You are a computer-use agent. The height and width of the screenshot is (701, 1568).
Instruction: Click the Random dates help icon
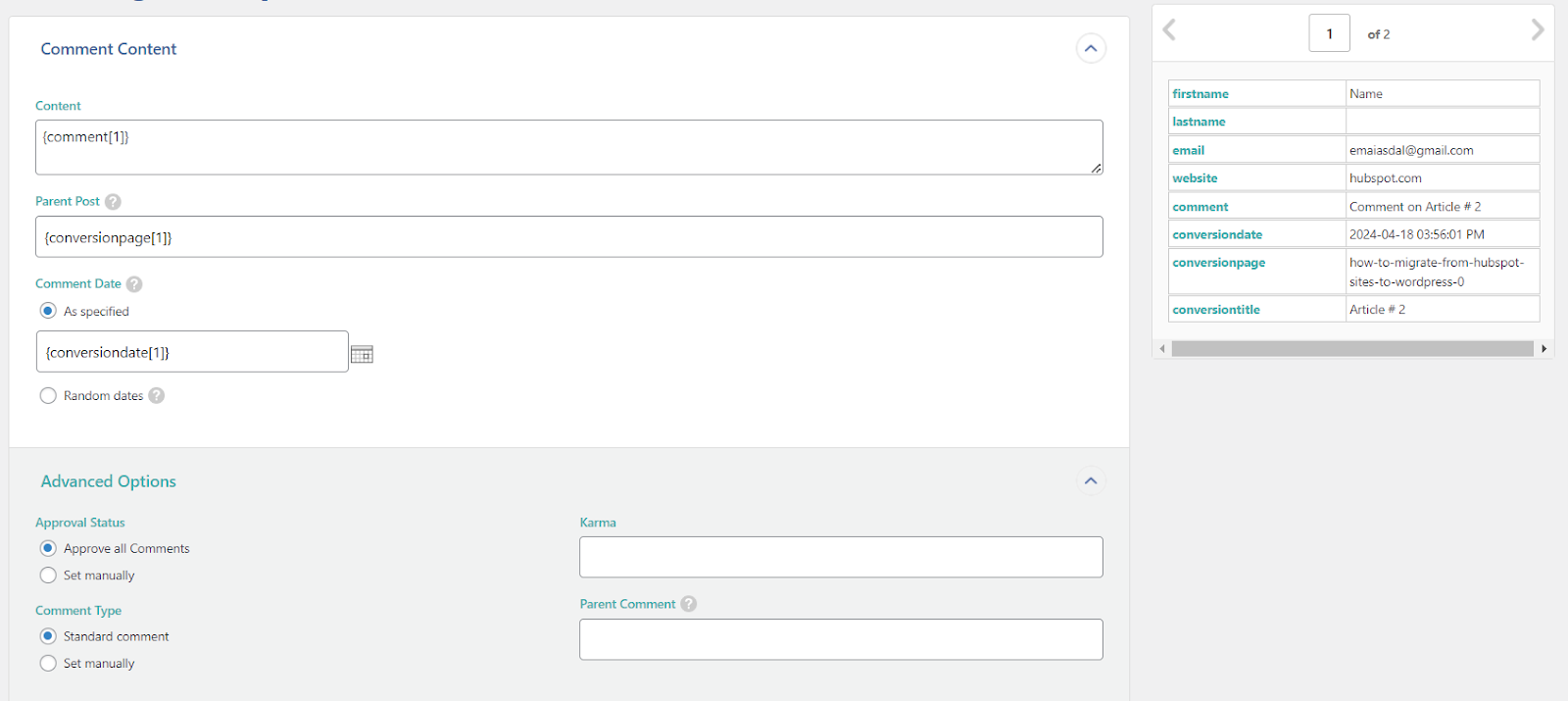point(157,396)
